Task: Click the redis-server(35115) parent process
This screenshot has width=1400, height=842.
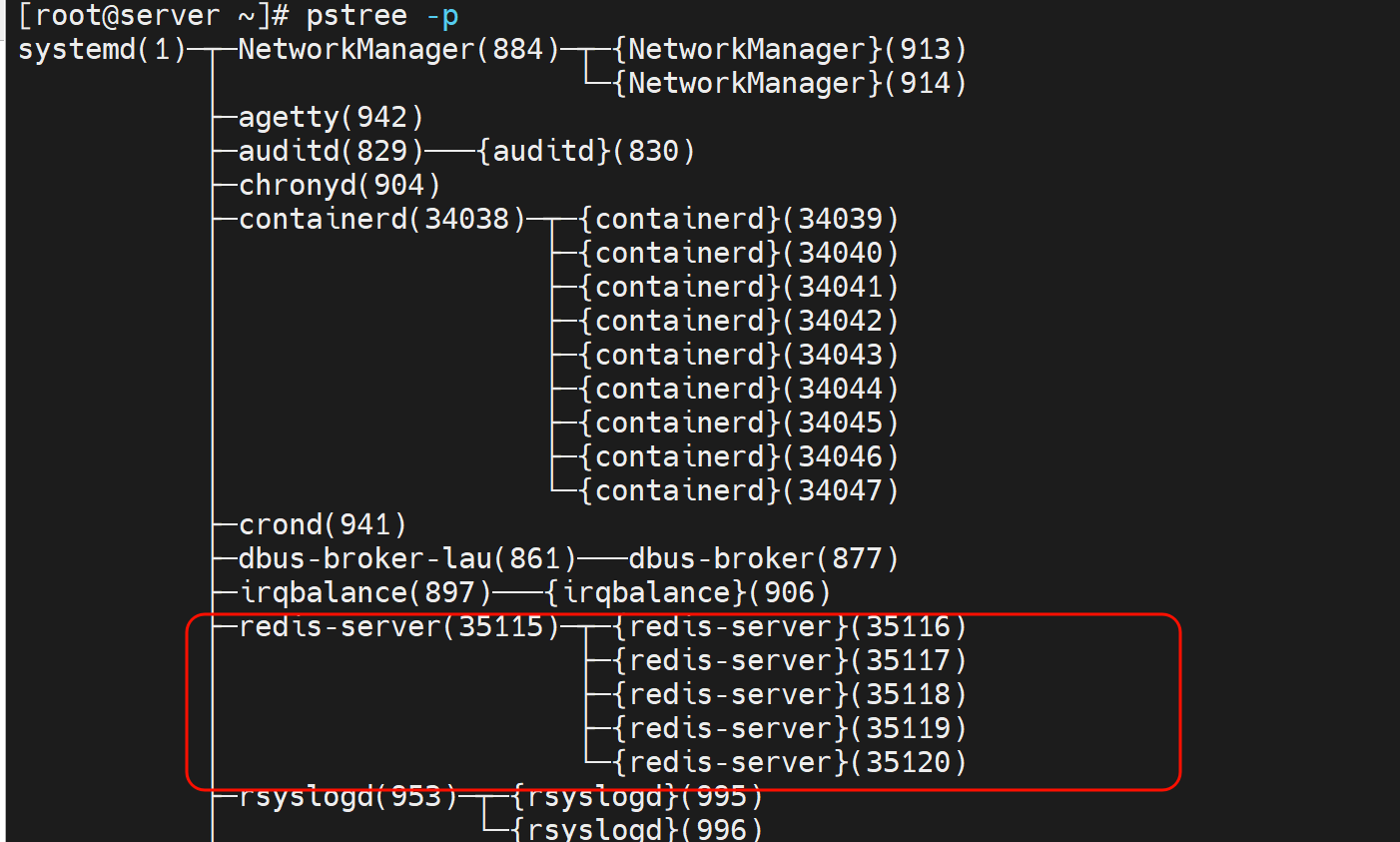Action: coord(399,627)
